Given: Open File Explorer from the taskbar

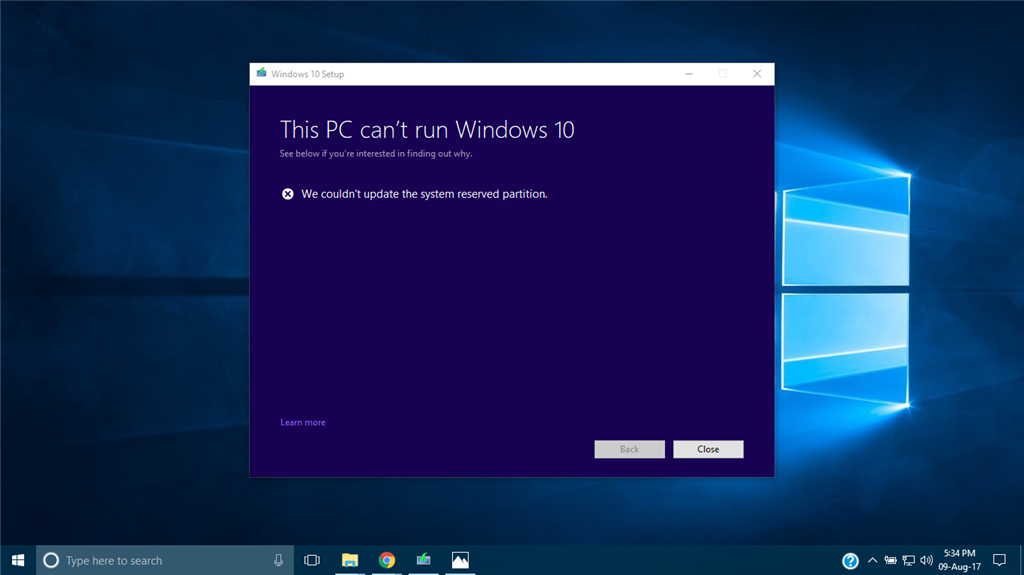Looking at the screenshot, I should (350, 560).
